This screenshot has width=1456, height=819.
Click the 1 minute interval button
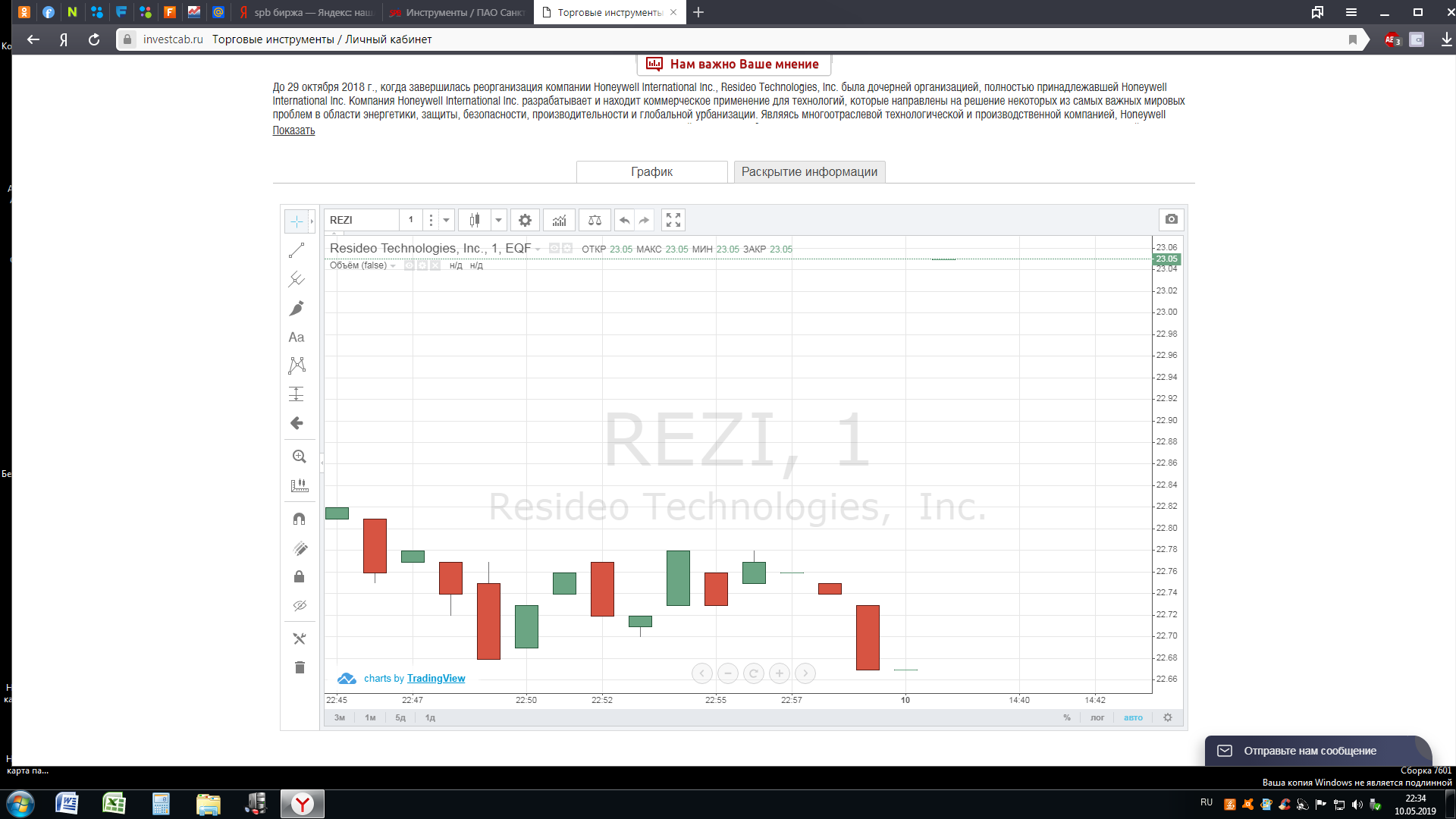coord(411,220)
